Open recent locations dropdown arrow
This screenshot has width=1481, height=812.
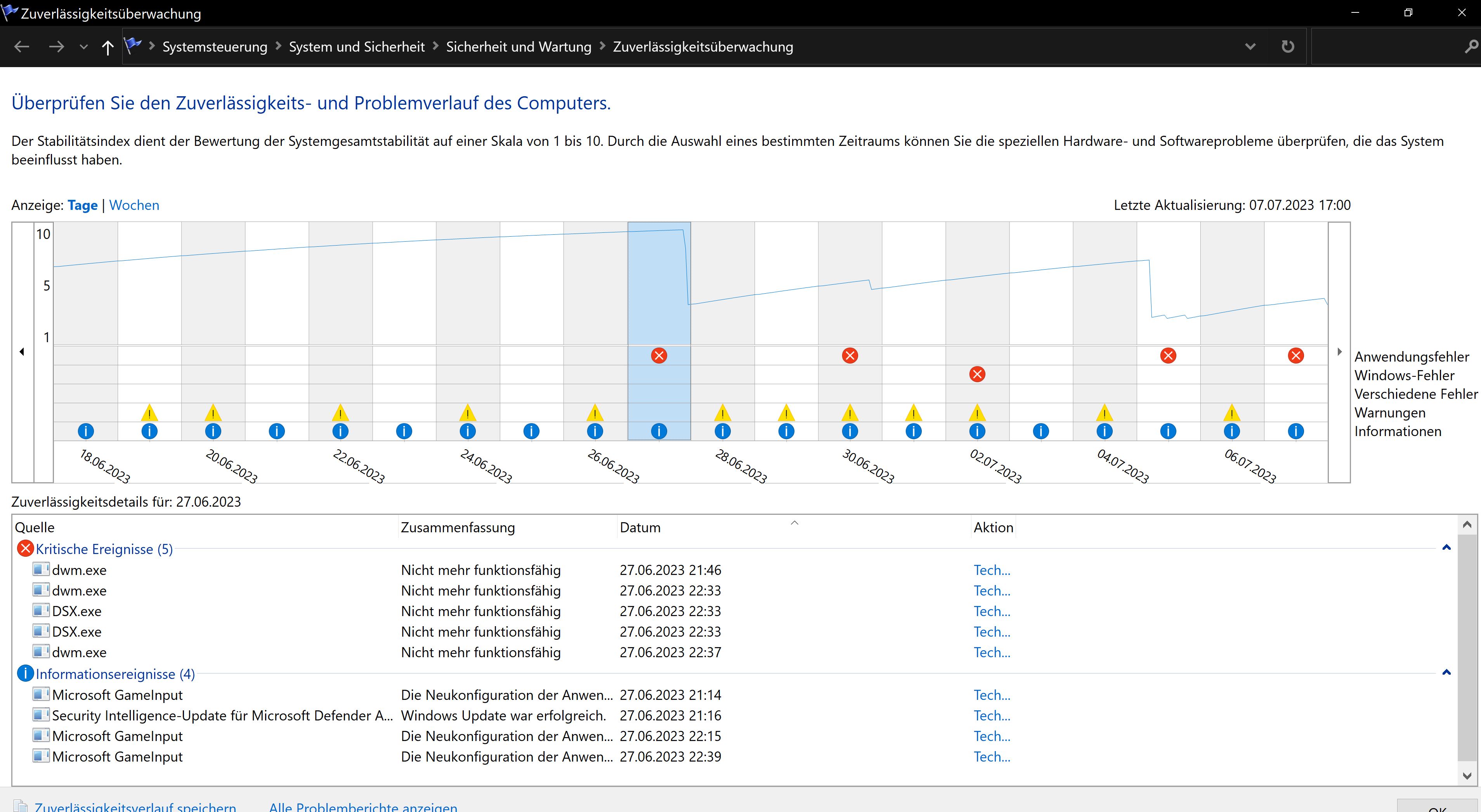click(83, 47)
